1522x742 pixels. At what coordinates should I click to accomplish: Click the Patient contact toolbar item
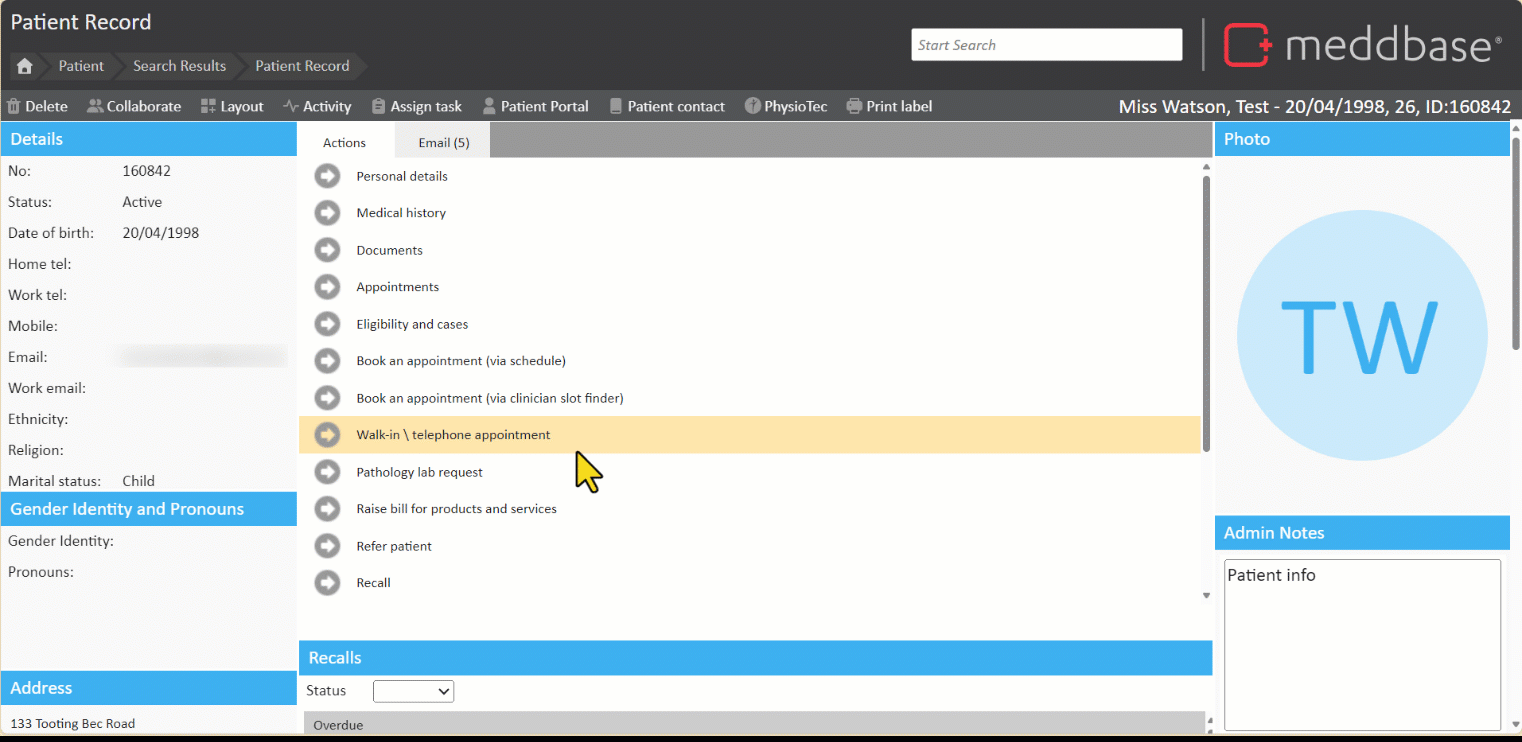[667, 106]
